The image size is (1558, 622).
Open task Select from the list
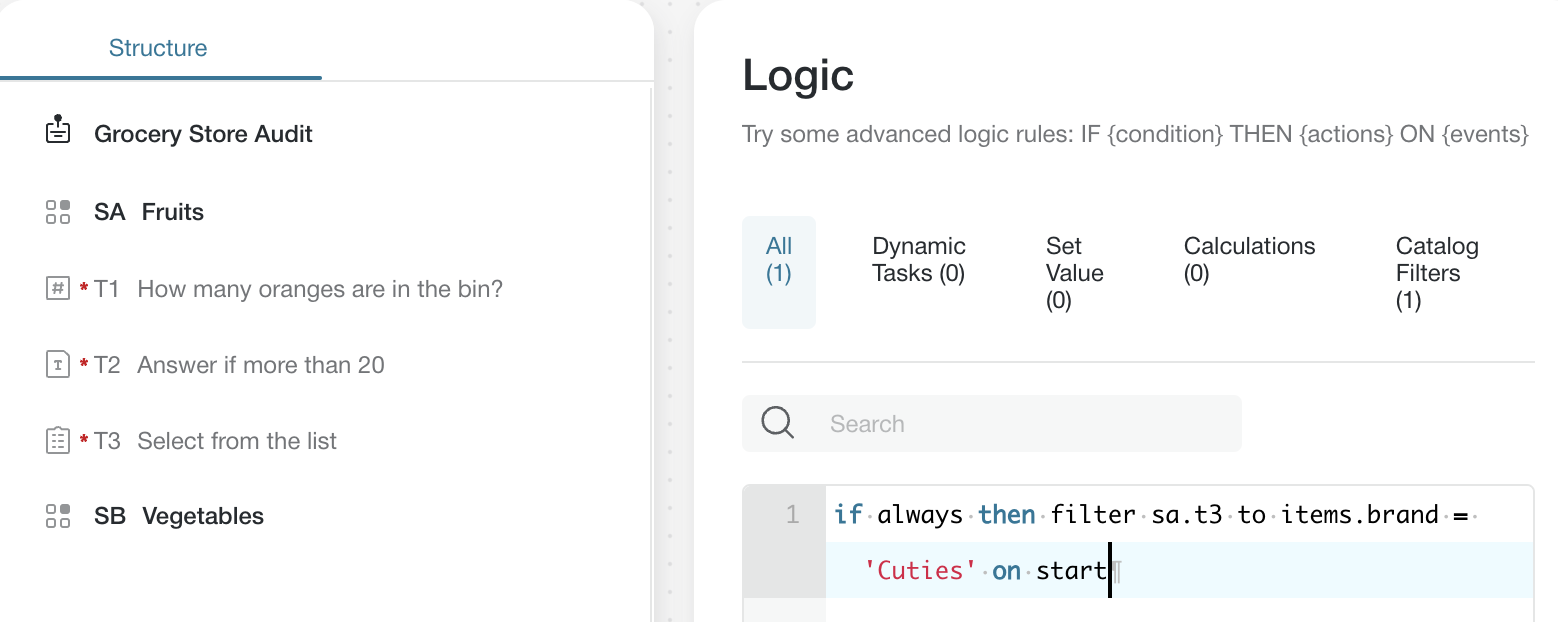pyautogui.click(x=237, y=441)
